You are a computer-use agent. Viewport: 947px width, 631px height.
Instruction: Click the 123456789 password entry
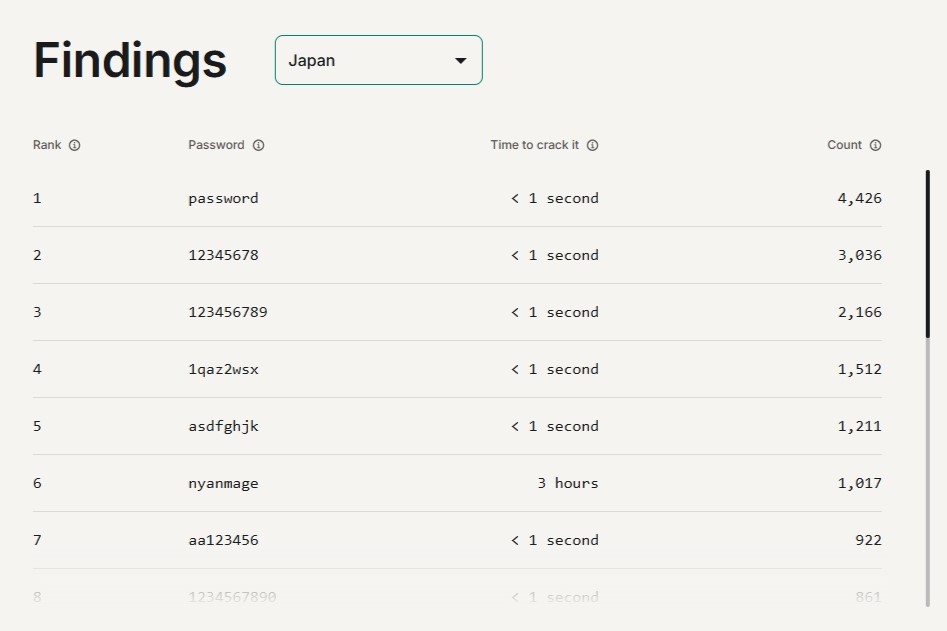(228, 312)
